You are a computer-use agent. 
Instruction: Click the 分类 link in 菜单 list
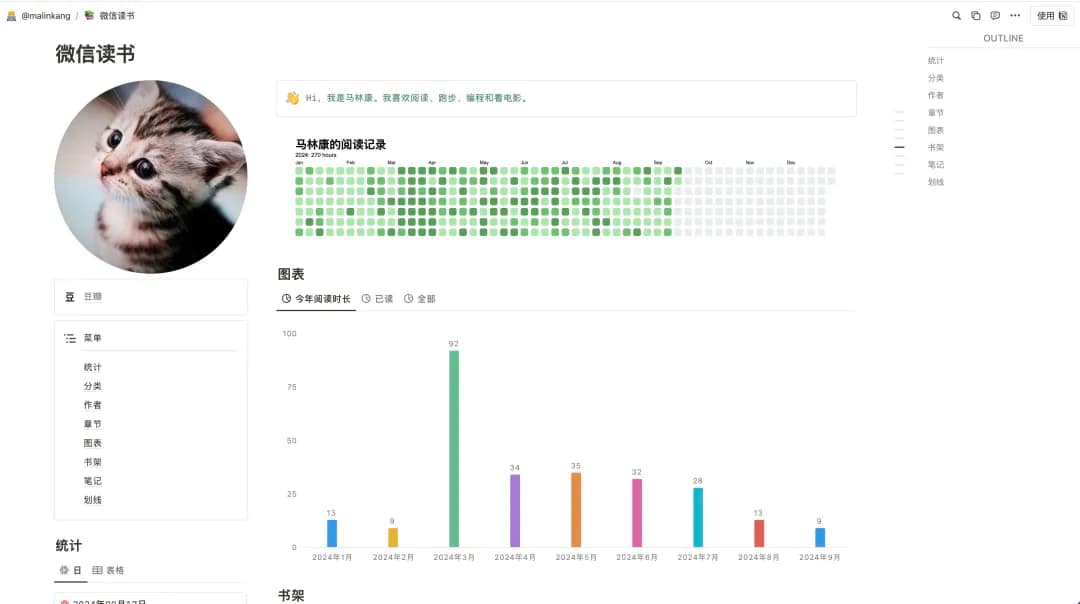(x=93, y=386)
